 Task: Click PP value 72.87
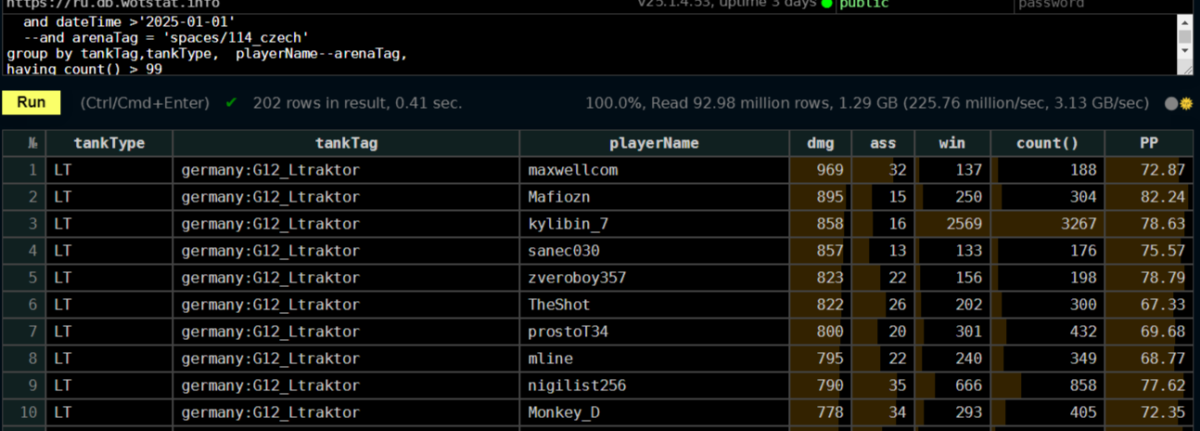click(1163, 170)
